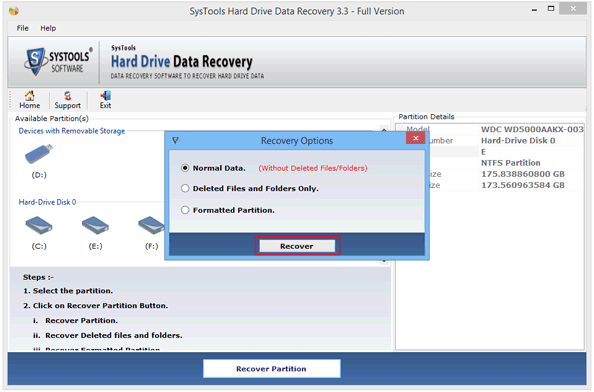
Task: Open the Help menu
Action: tap(48, 28)
